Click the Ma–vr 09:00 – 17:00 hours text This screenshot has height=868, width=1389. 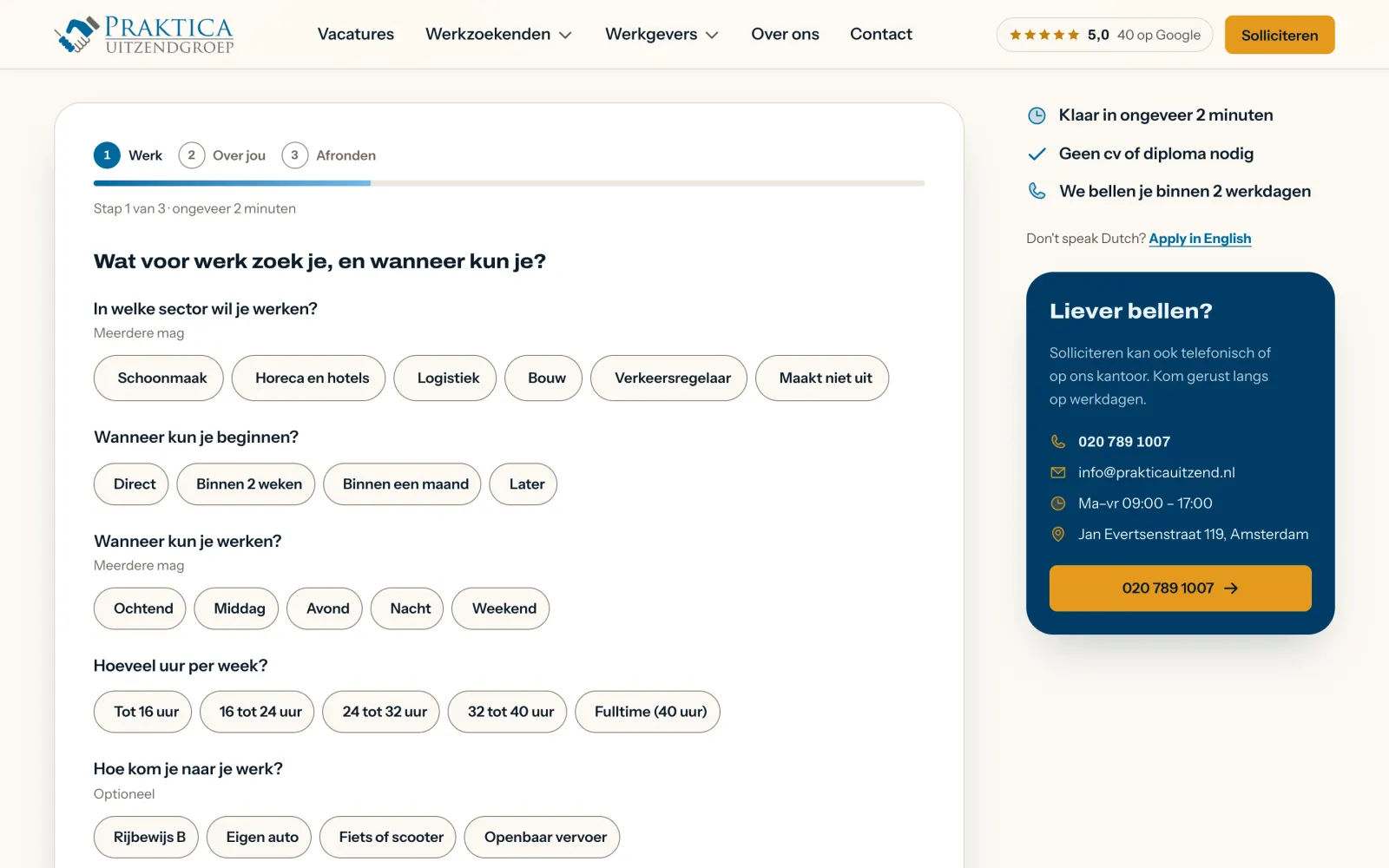tap(1145, 503)
